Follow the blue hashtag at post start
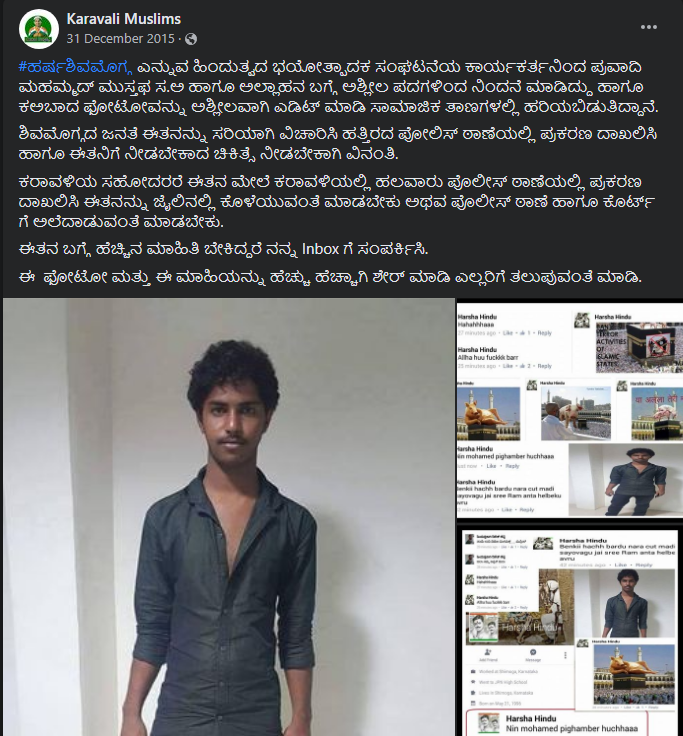683x736 pixels. [76, 68]
